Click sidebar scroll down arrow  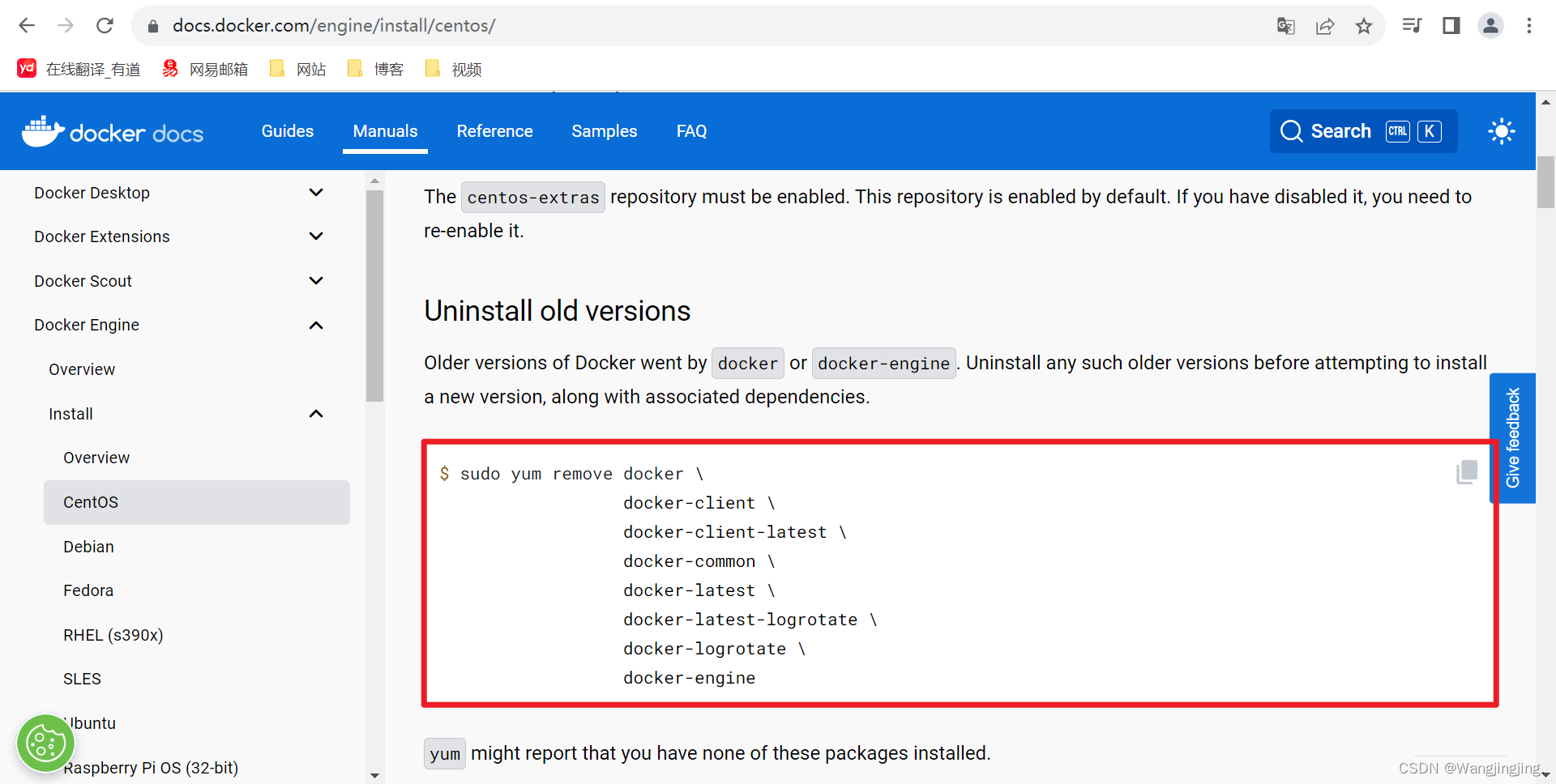[x=374, y=775]
